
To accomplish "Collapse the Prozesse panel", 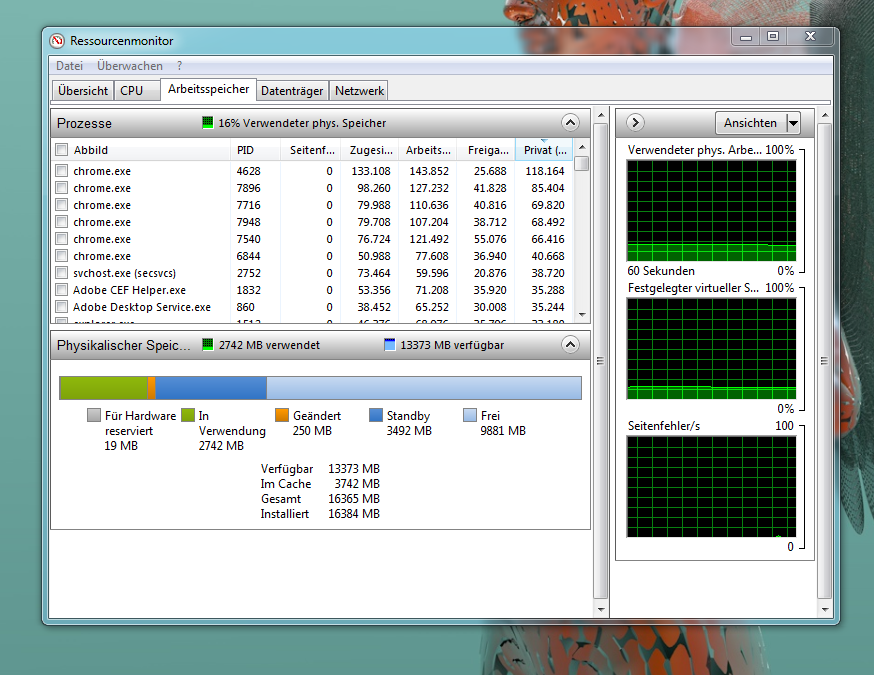I will [570, 122].
